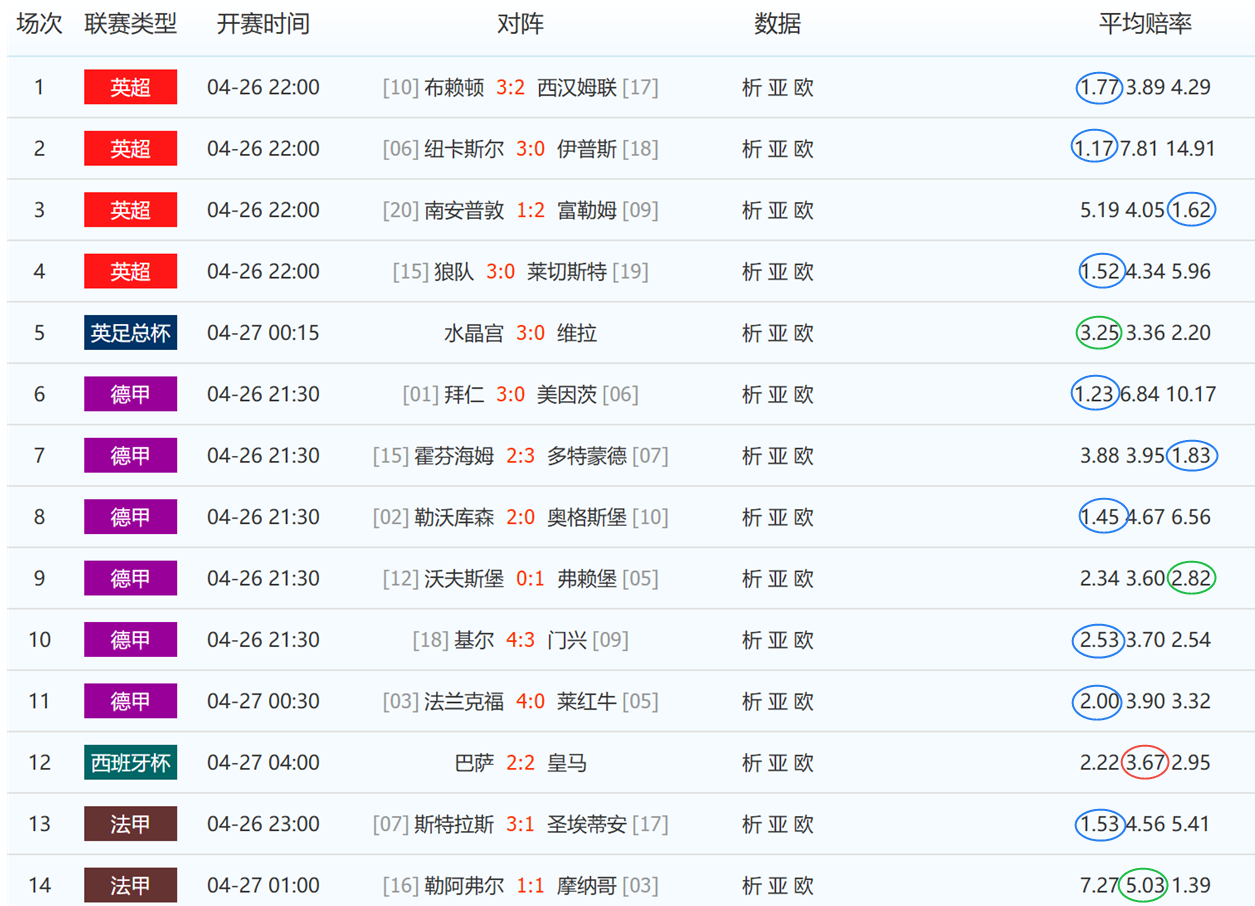Click kickoff time 04-27 04:00

[x=263, y=763]
